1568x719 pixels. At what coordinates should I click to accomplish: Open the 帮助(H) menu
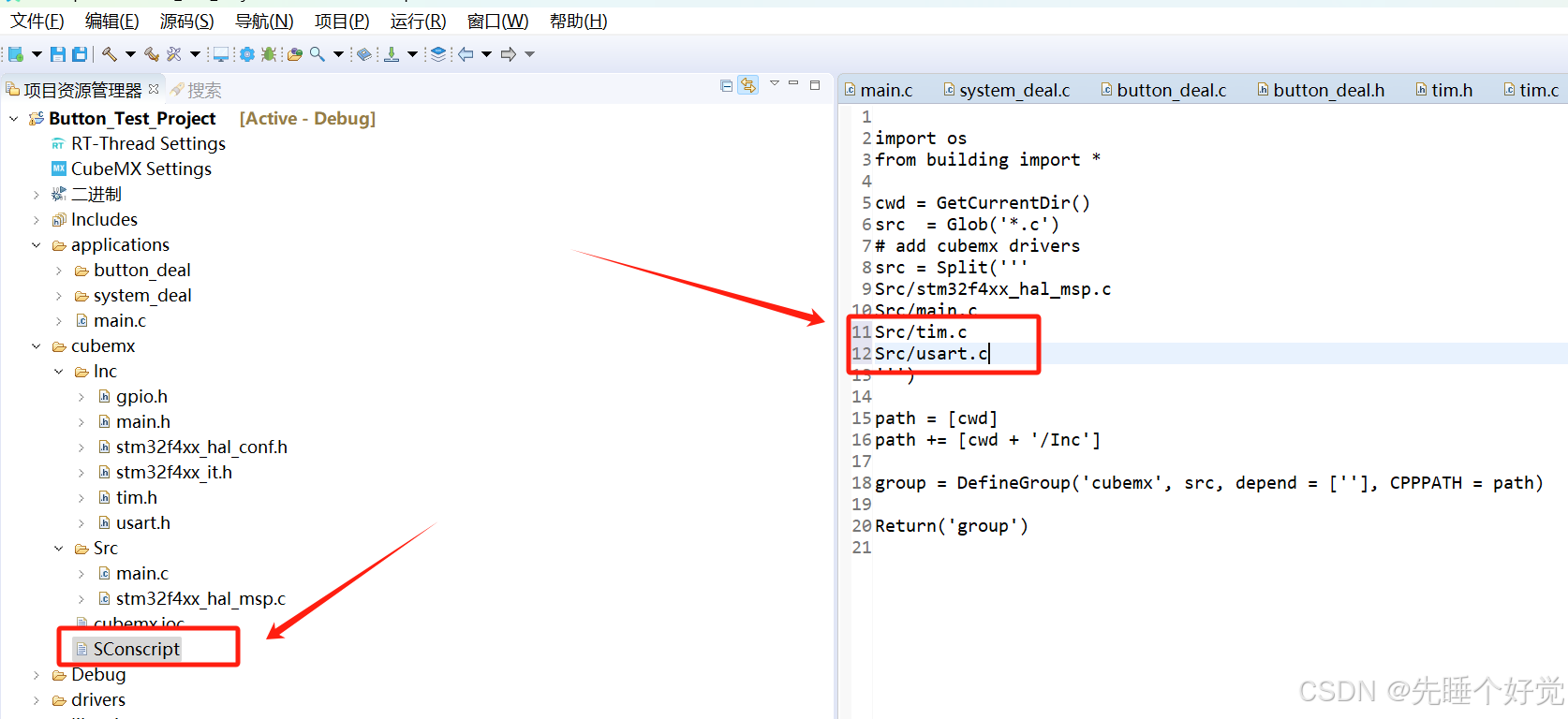click(x=578, y=21)
